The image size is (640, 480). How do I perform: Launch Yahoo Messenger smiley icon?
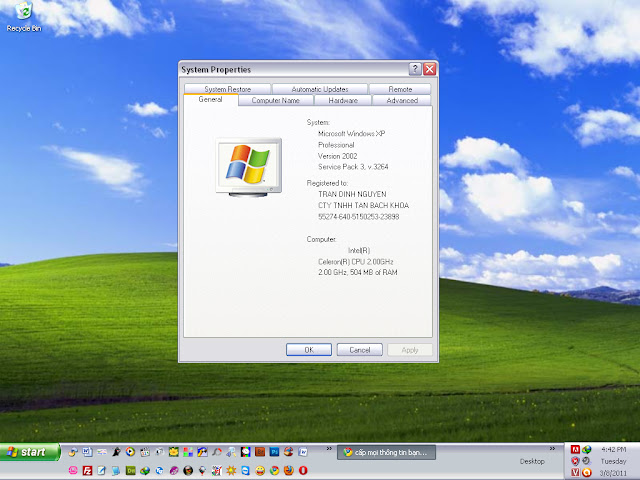point(260,470)
